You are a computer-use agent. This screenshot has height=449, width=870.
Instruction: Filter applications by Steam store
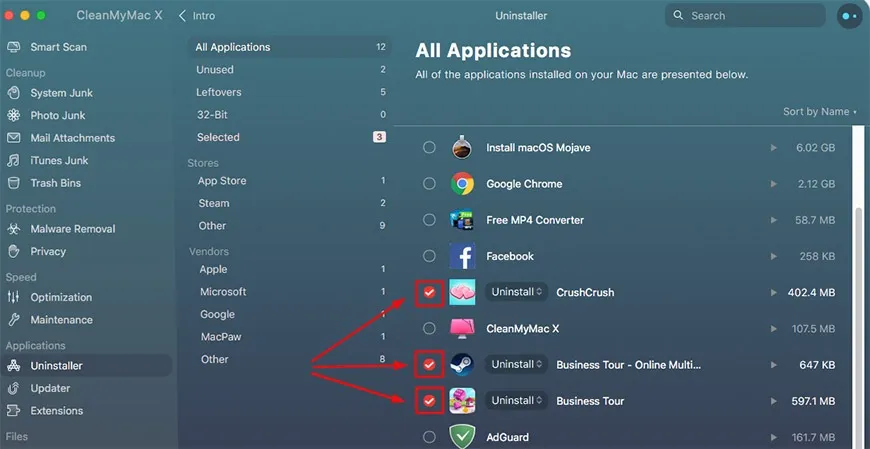290,203
